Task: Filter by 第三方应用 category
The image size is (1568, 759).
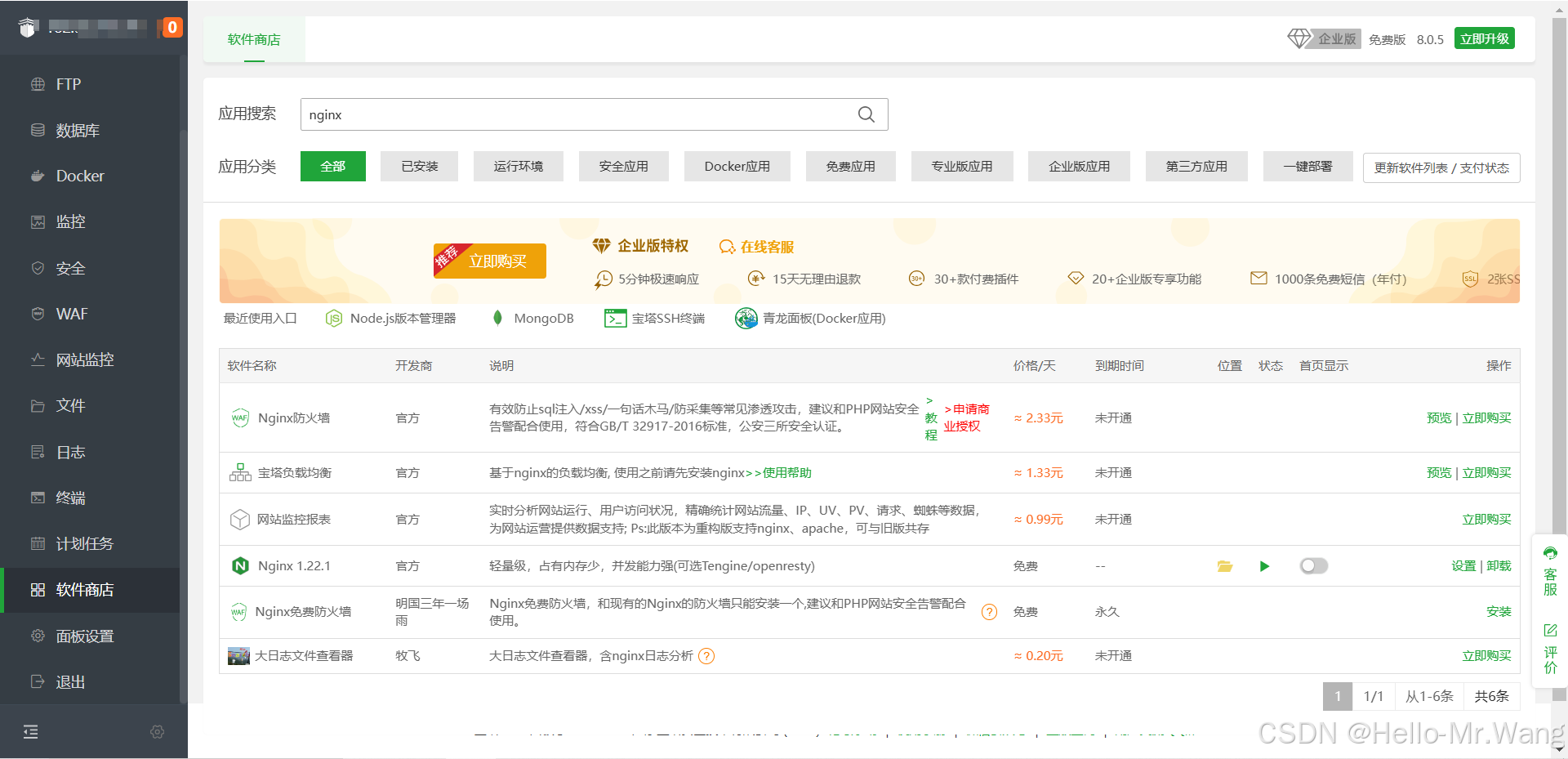Action: (x=1196, y=166)
